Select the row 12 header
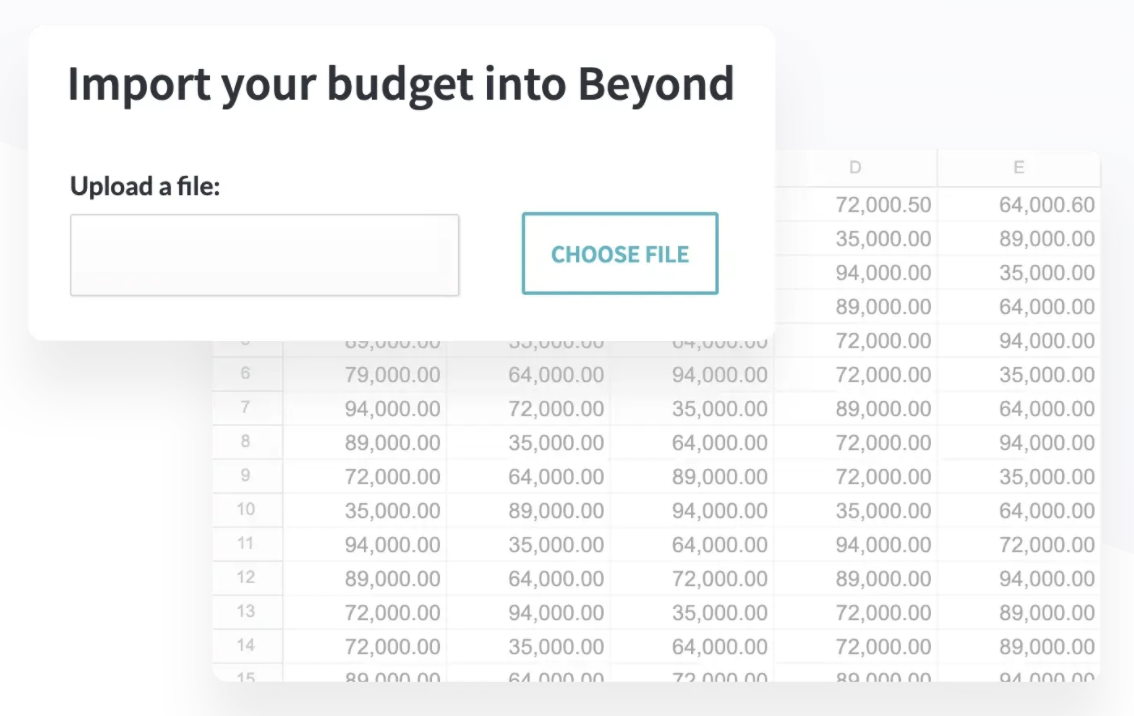 click(x=246, y=578)
